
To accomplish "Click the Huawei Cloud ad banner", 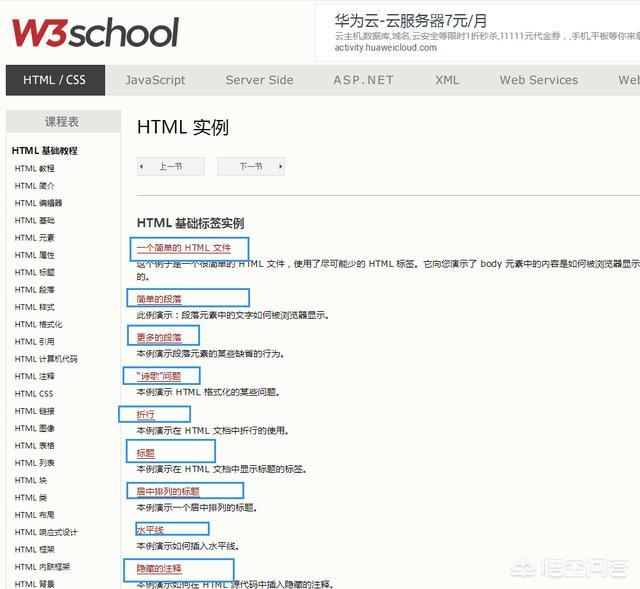I will tap(475, 31).
